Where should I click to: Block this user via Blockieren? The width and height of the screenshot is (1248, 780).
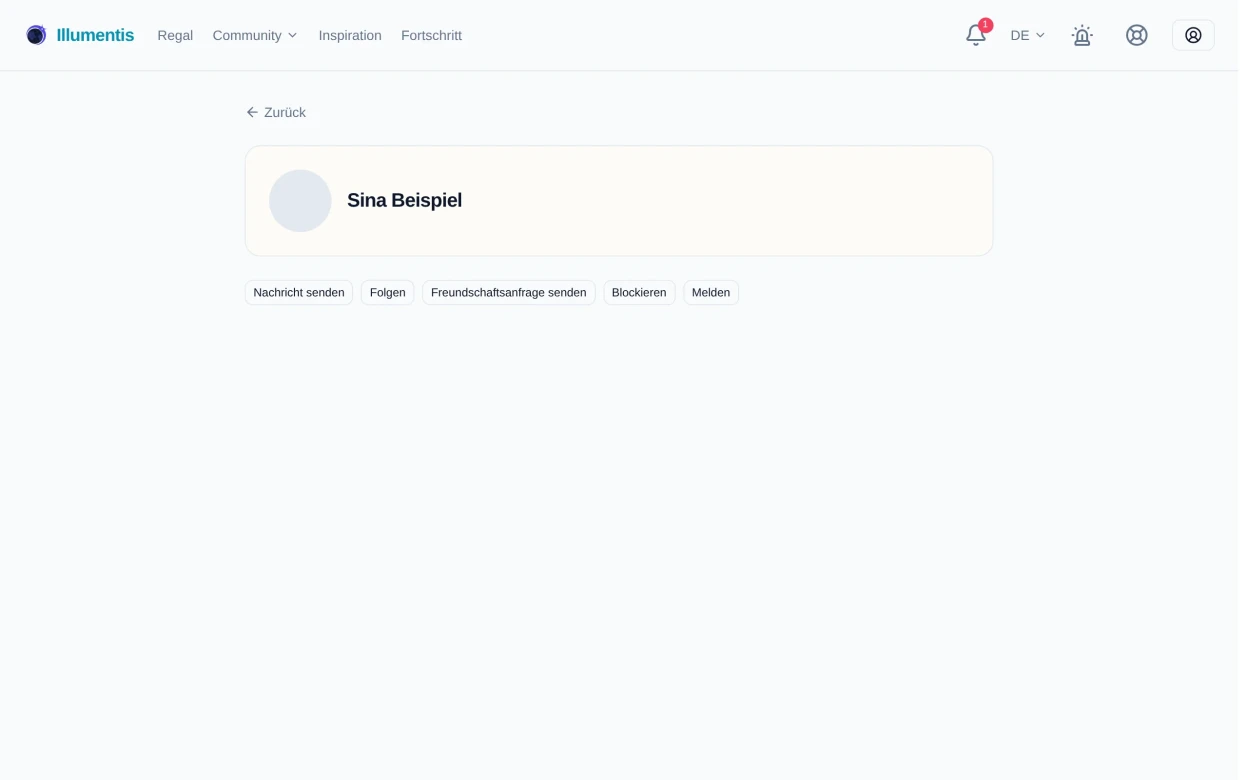click(x=639, y=292)
